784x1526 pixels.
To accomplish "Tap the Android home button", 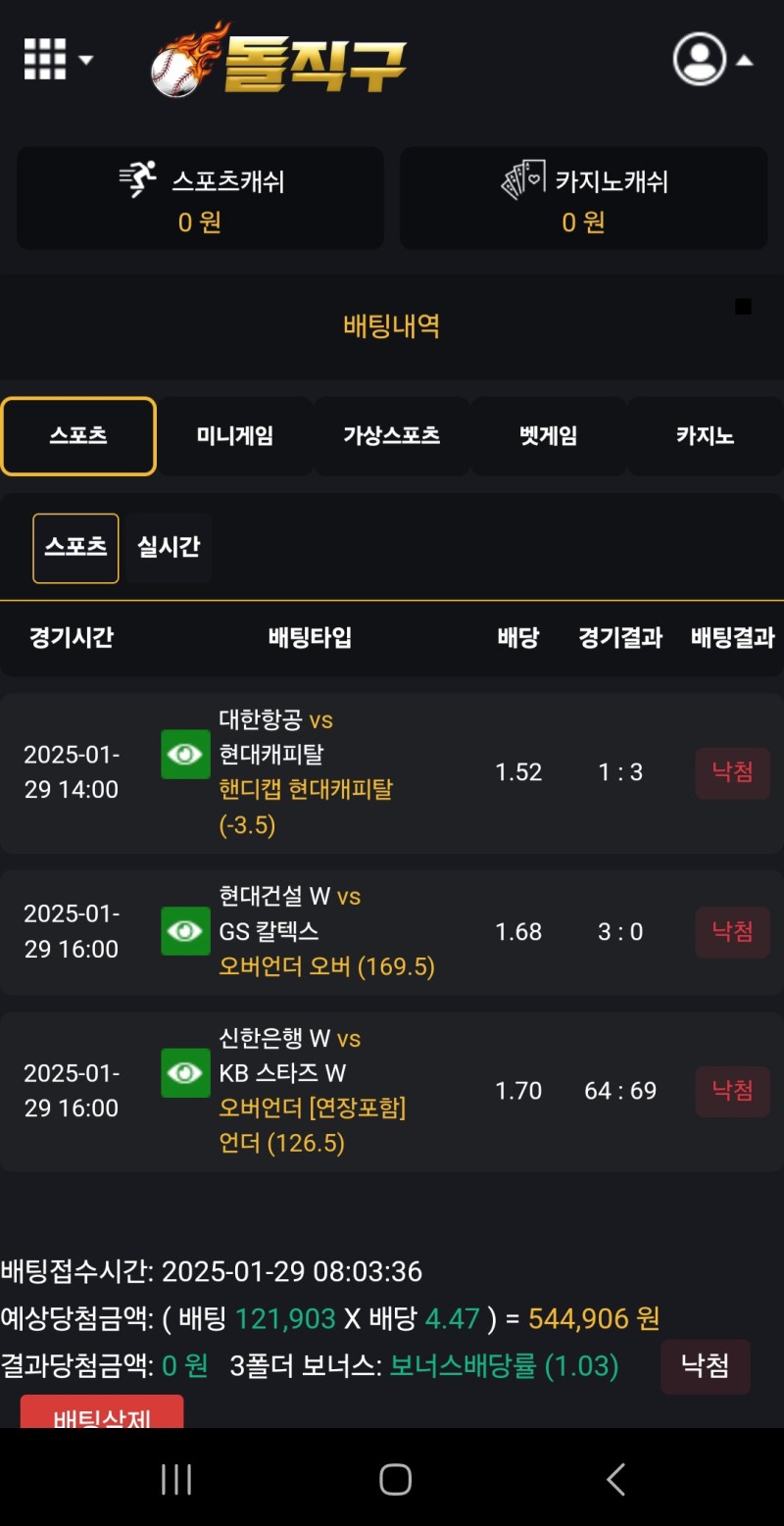I will point(395,1479).
